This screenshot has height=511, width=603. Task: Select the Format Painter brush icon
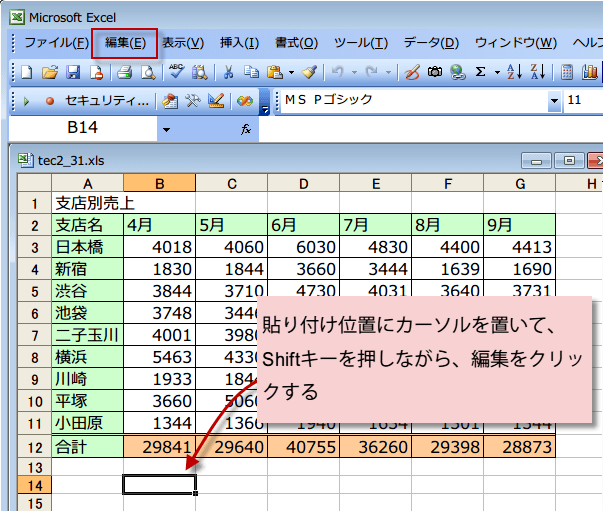[309, 72]
